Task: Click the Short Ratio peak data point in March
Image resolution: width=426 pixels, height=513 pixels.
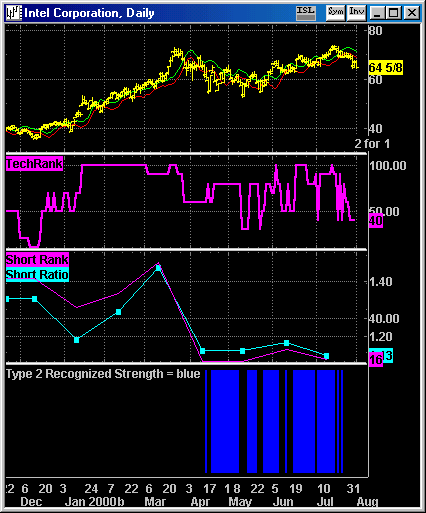Action: click(x=158, y=268)
